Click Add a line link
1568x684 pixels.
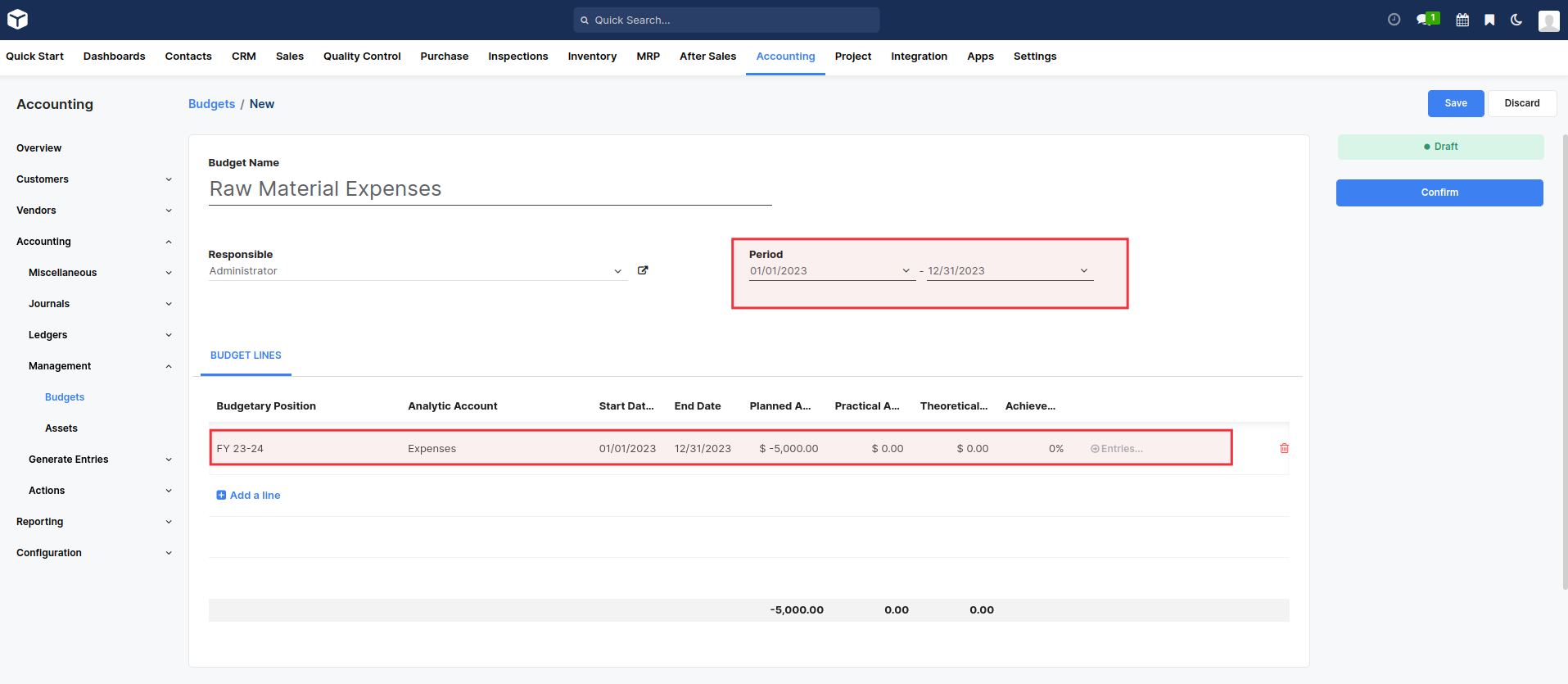tap(255, 496)
